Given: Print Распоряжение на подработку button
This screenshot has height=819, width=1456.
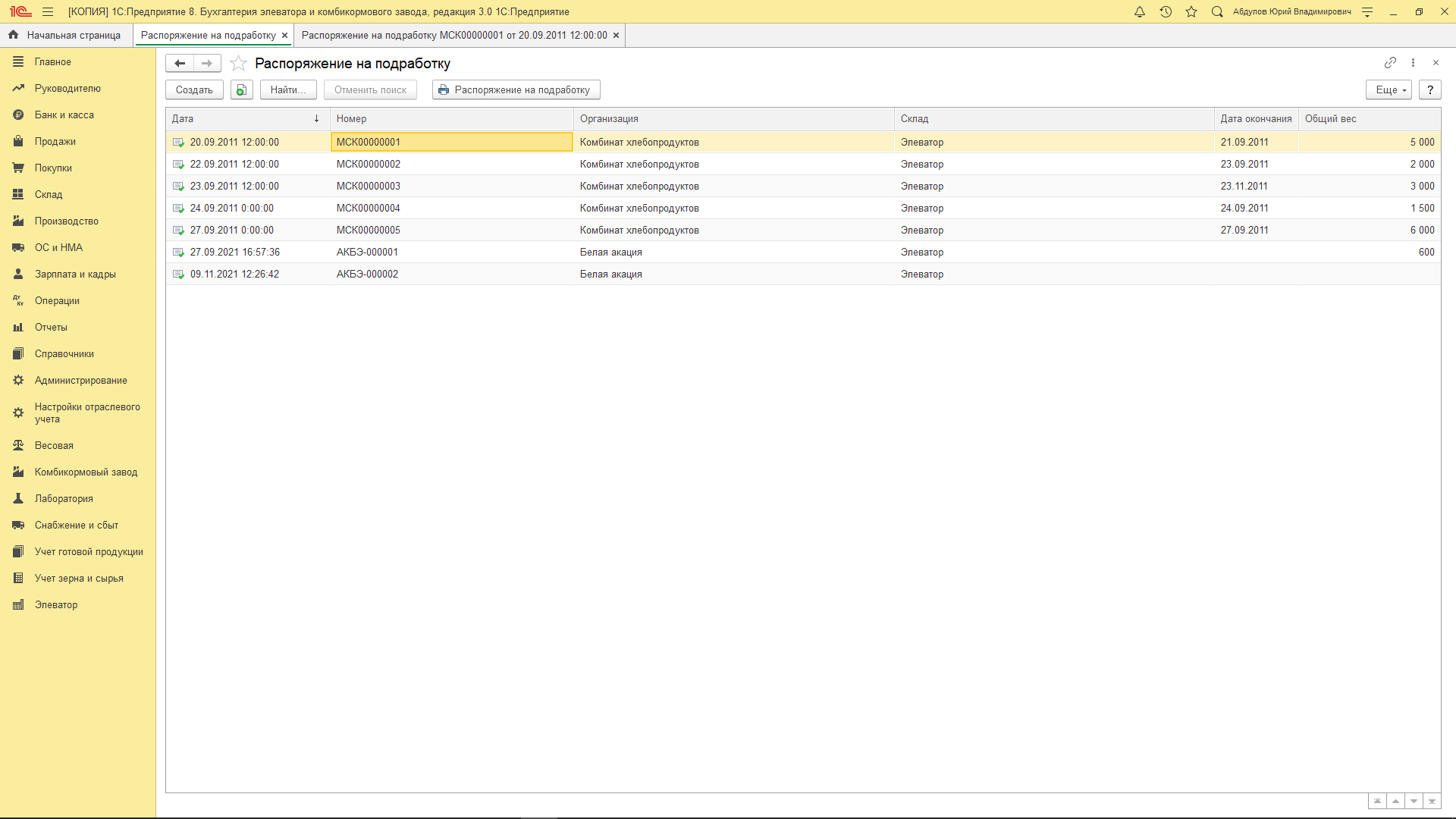Looking at the screenshot, I should 516,90.
